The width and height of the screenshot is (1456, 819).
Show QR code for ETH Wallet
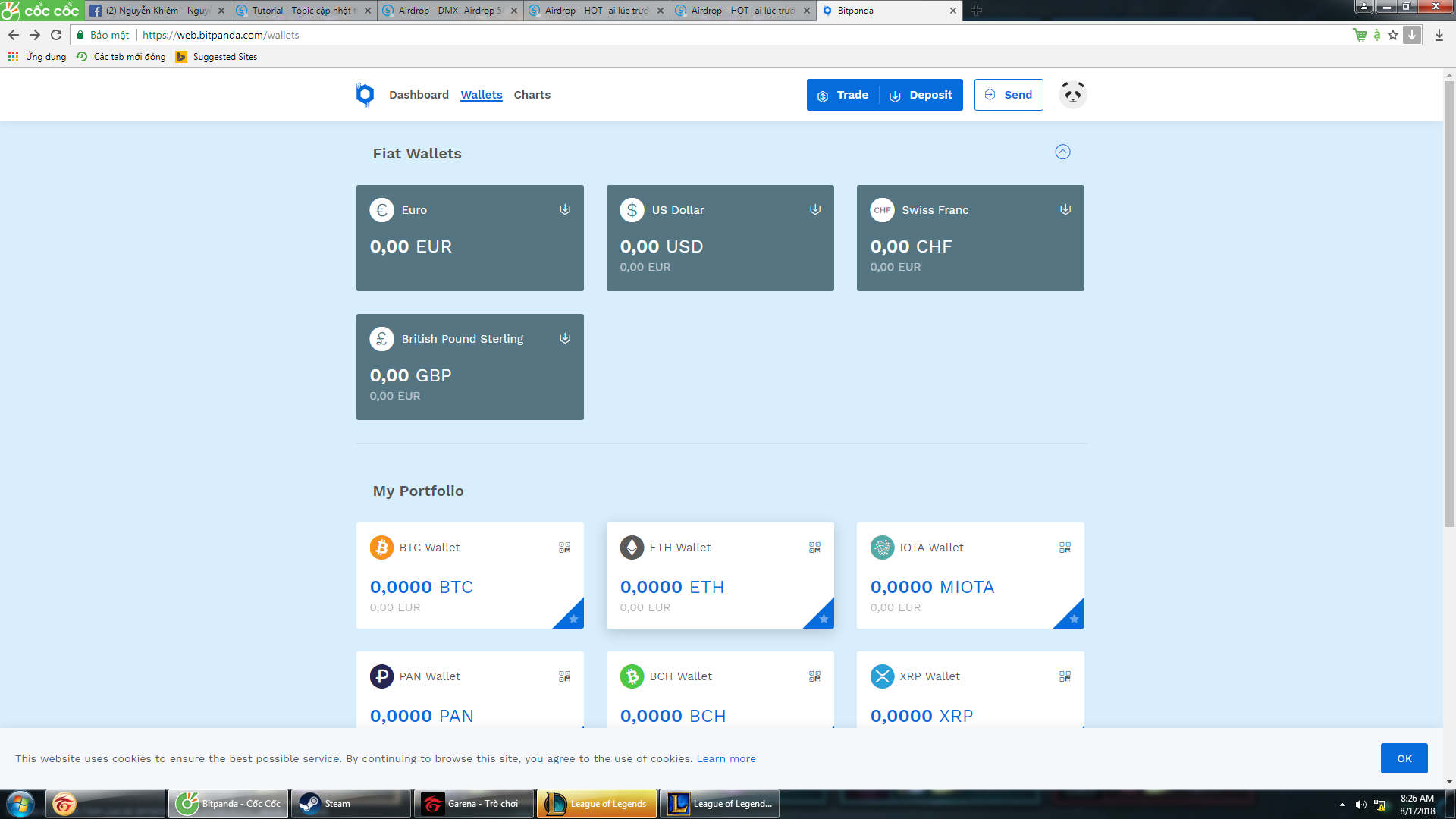[x=814, y=548]
